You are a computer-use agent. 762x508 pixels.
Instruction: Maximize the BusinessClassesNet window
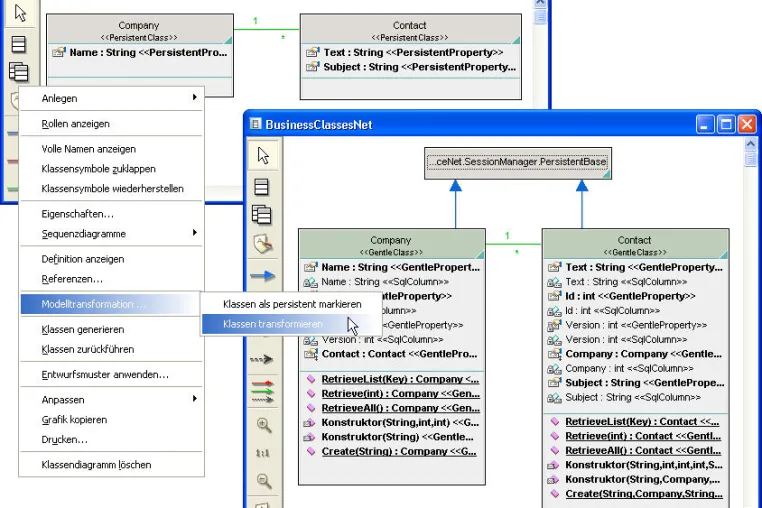[726, 124]
